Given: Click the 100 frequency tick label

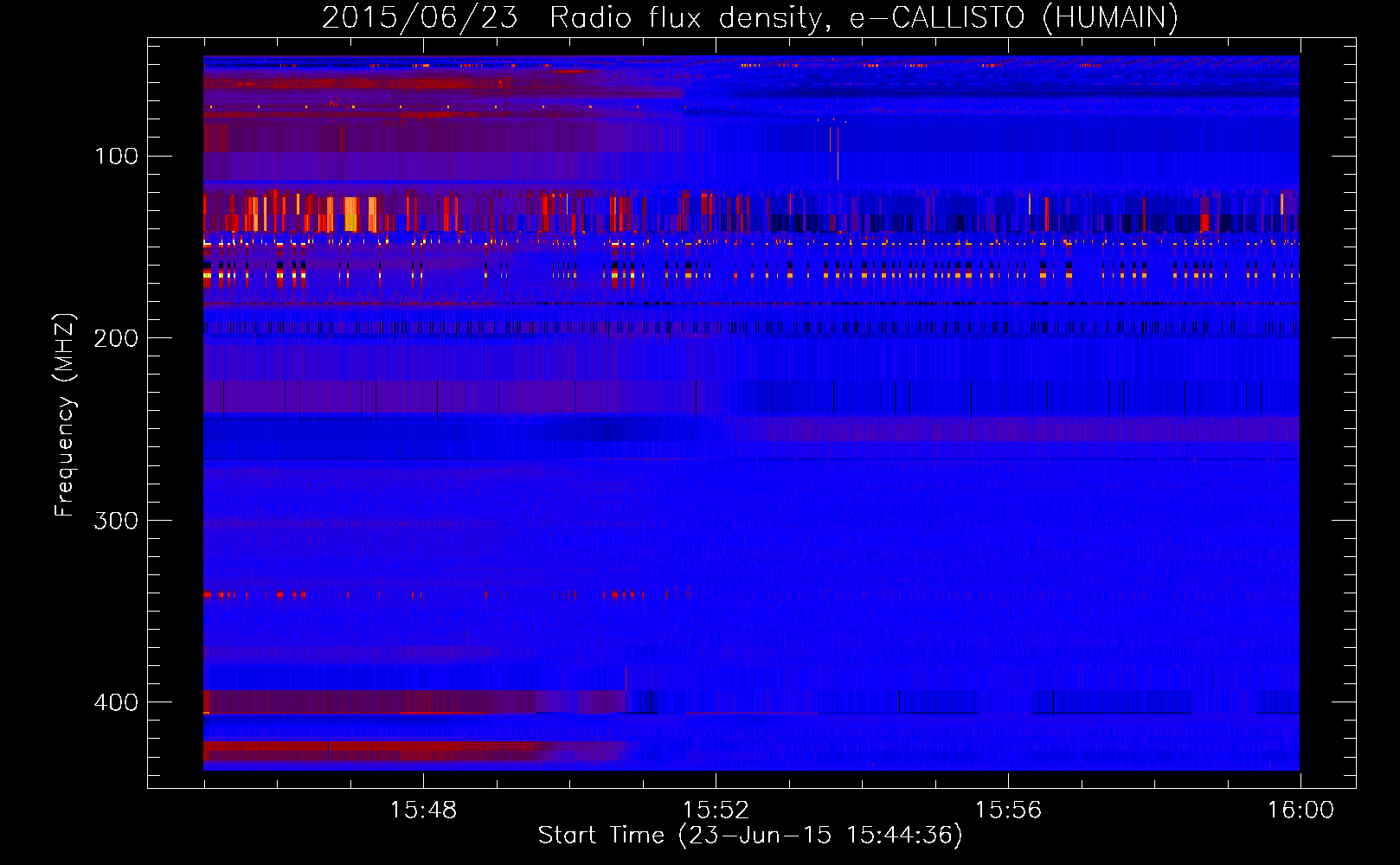Looking at the screenshot, I should [117, 156].
